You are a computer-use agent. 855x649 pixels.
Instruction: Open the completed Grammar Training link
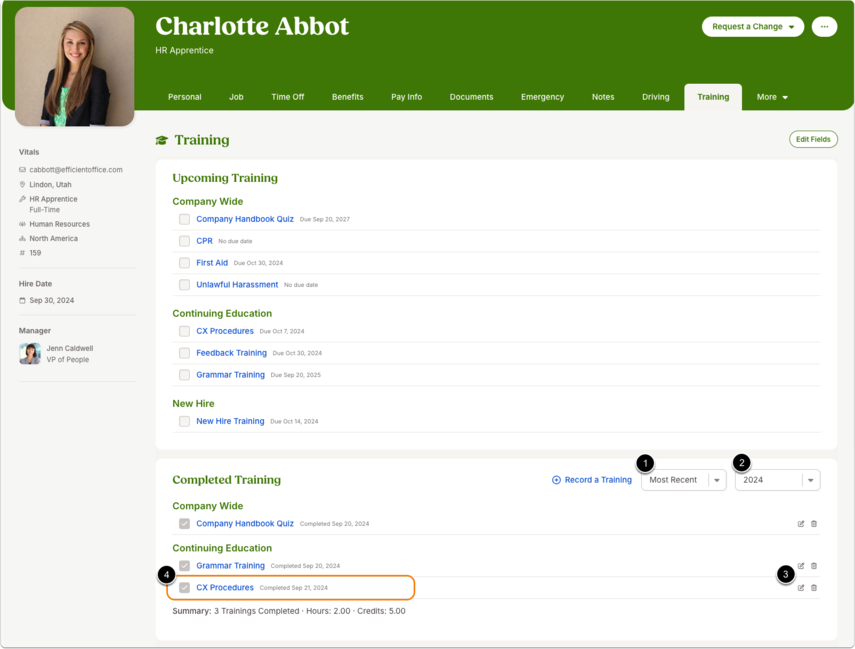pyautogui.click(x=230, y=566)
